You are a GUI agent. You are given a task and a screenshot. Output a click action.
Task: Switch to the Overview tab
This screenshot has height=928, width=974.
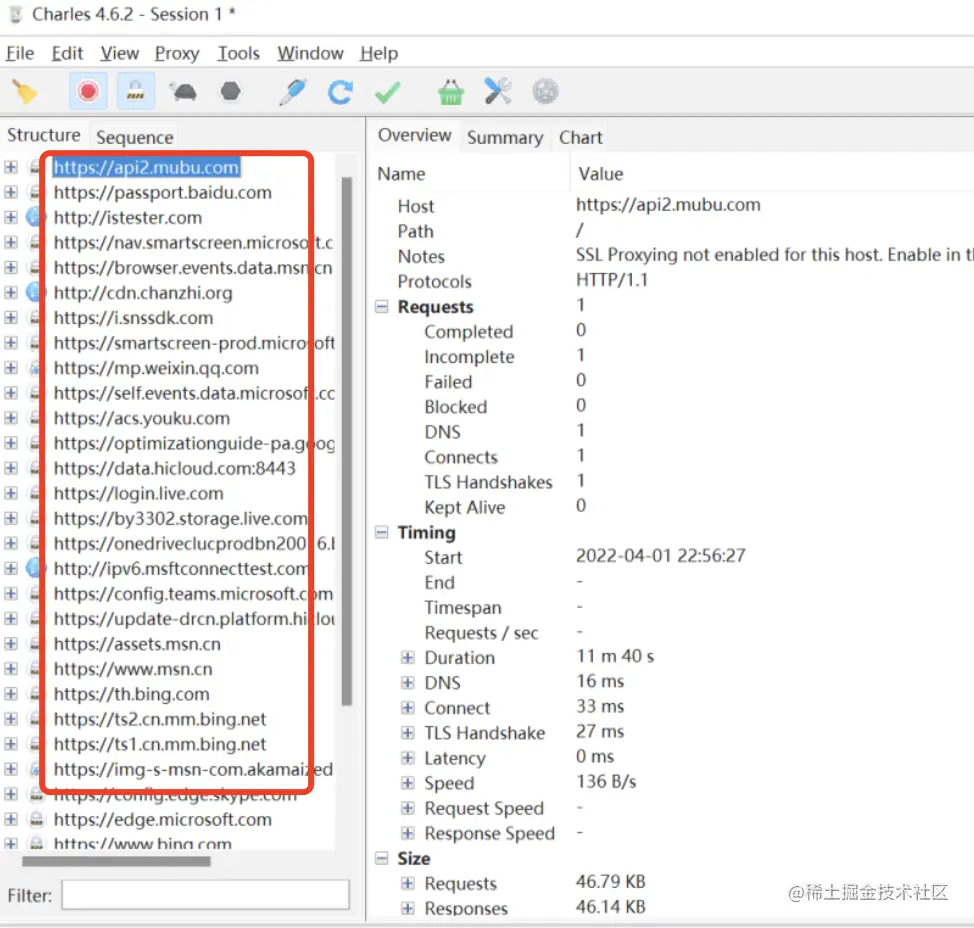coord(414,135)
